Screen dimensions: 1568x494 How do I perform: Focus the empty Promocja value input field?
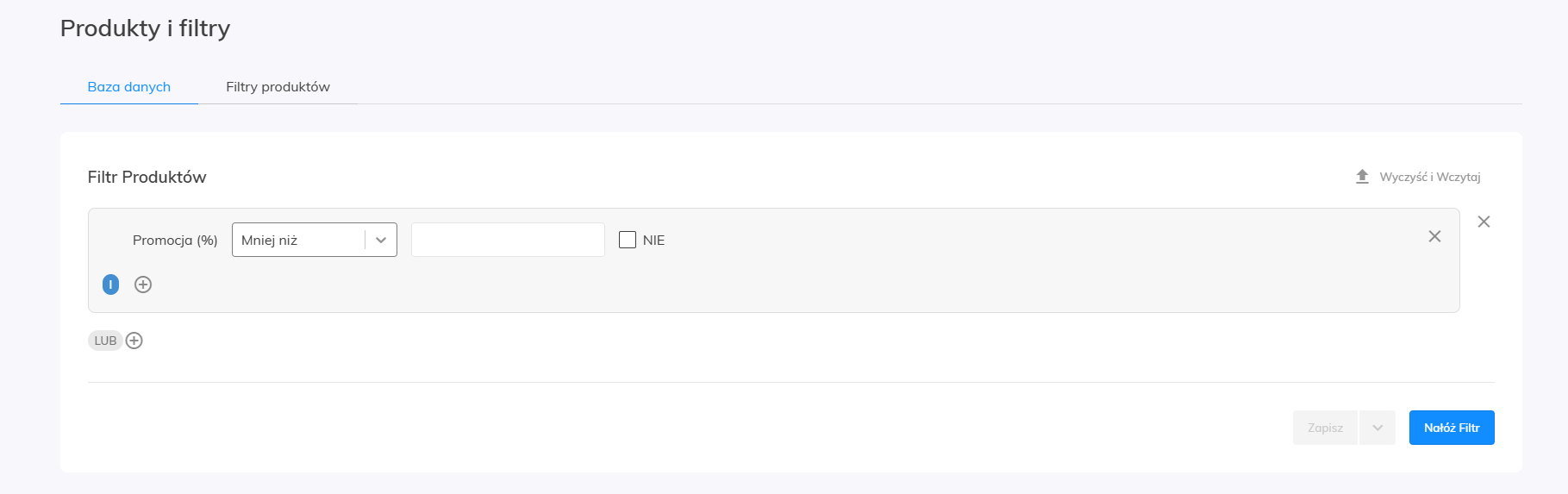point(508,240)
